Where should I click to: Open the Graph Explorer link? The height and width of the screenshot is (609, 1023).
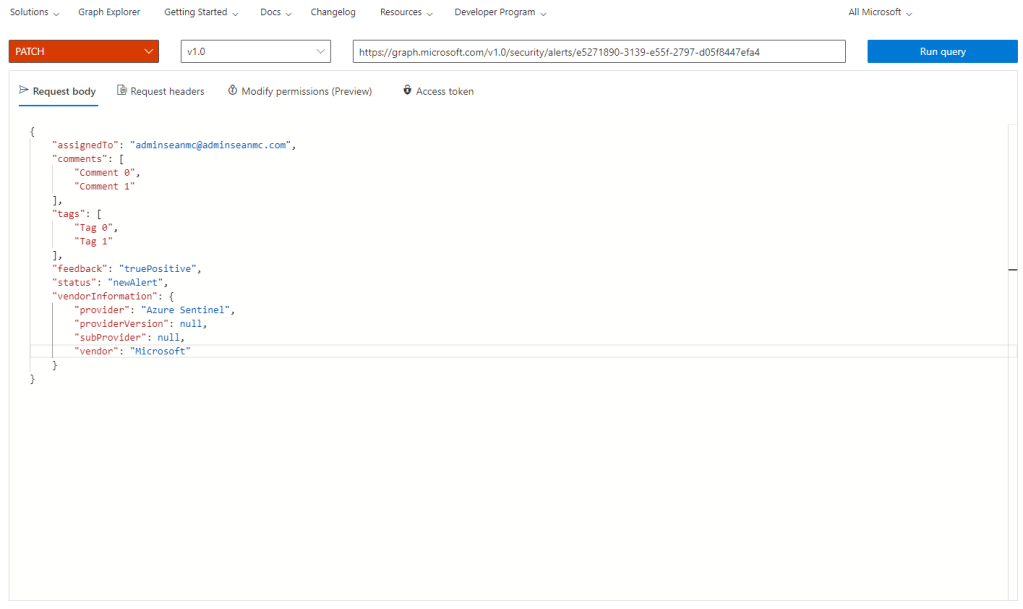coord(109,12)
